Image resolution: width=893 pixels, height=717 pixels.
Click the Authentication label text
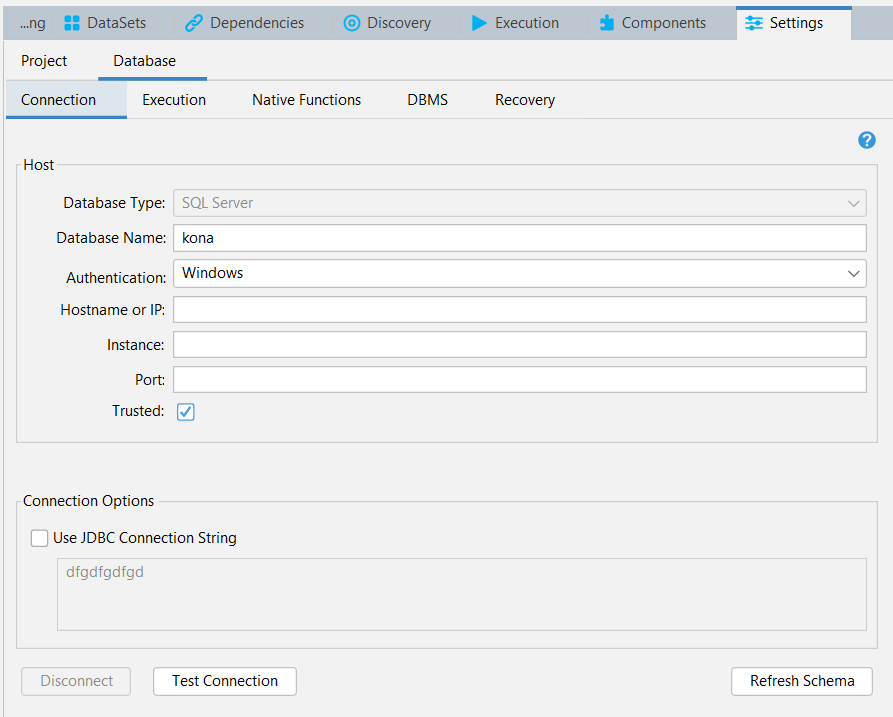(x=116, y=278)
